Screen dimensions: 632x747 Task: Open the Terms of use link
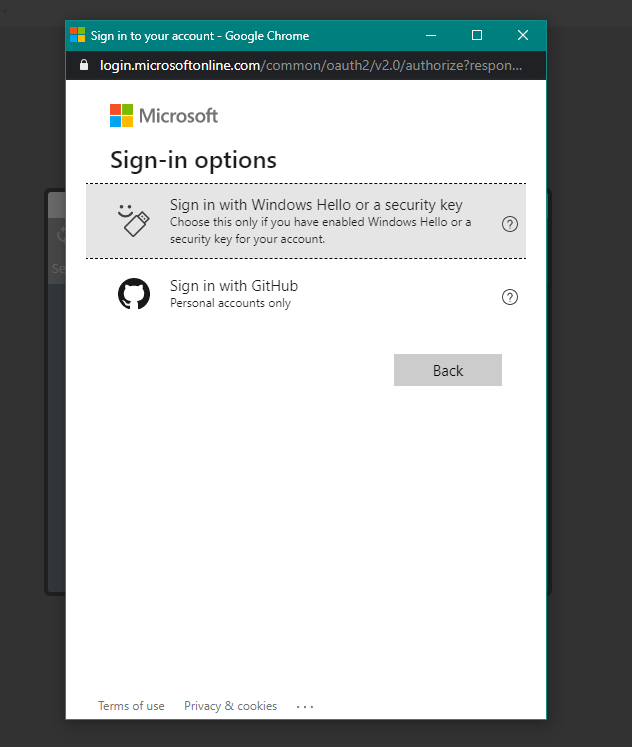click(131, 706)
